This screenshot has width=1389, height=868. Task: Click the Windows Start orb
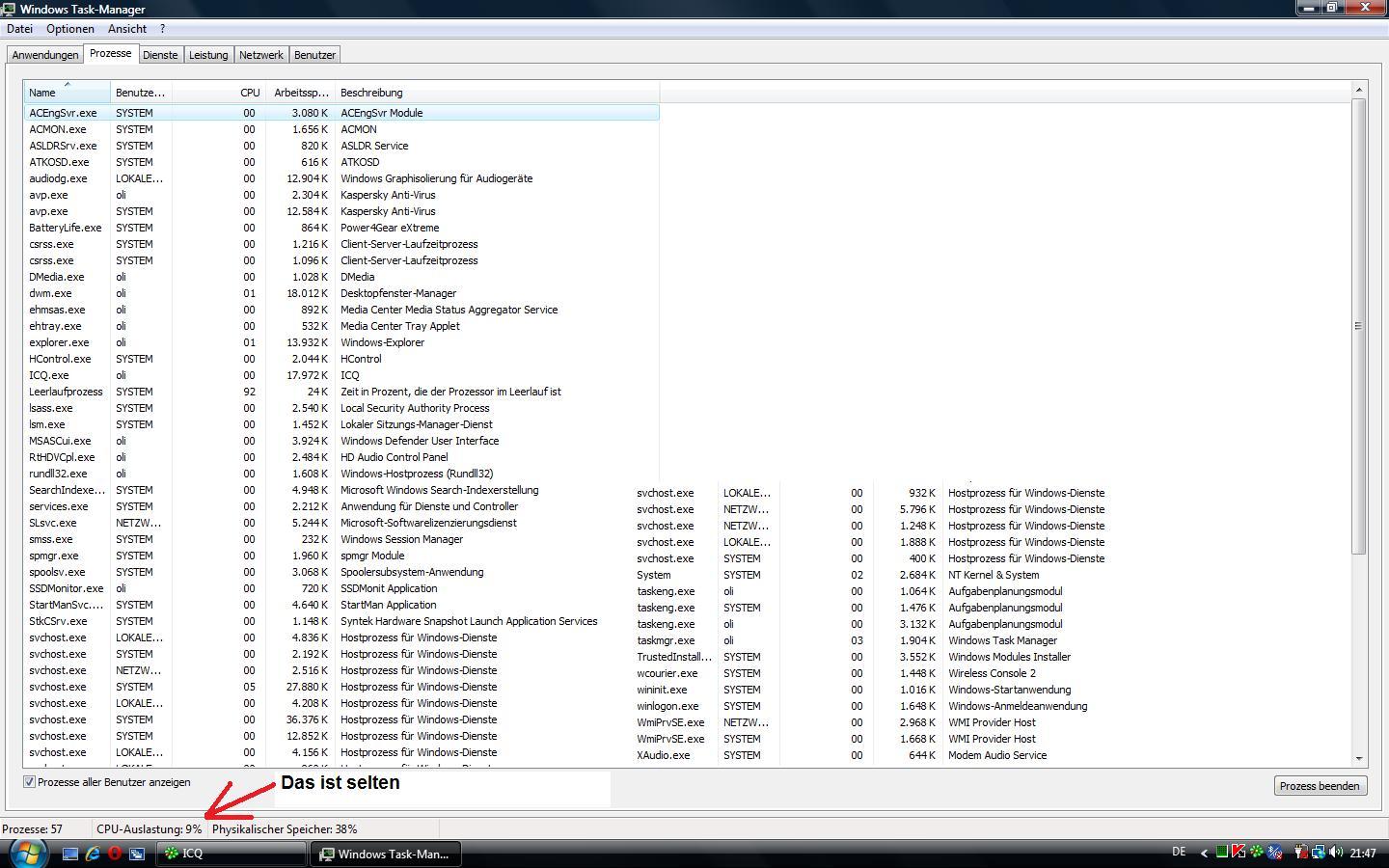(26, 853)
